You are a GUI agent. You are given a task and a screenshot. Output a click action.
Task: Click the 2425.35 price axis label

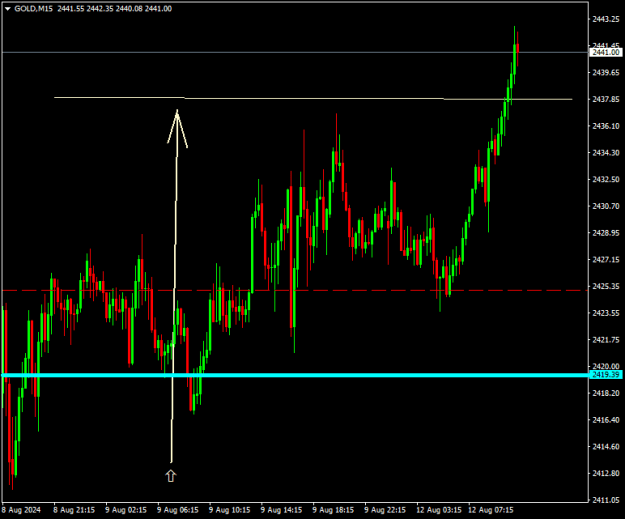(x=606, y=286)
